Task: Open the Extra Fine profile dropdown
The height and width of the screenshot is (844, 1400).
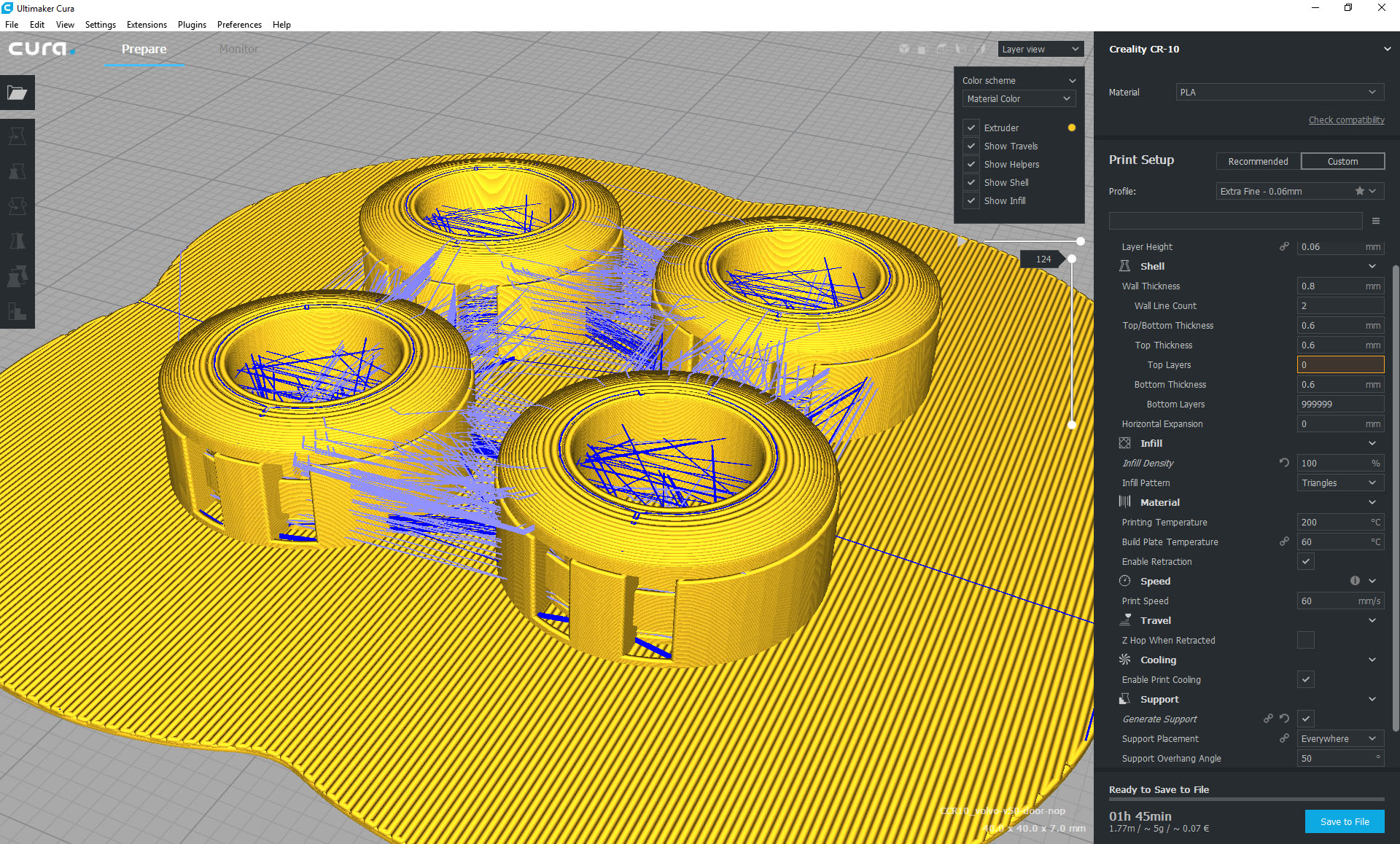Action: (x=1300, y=191)
